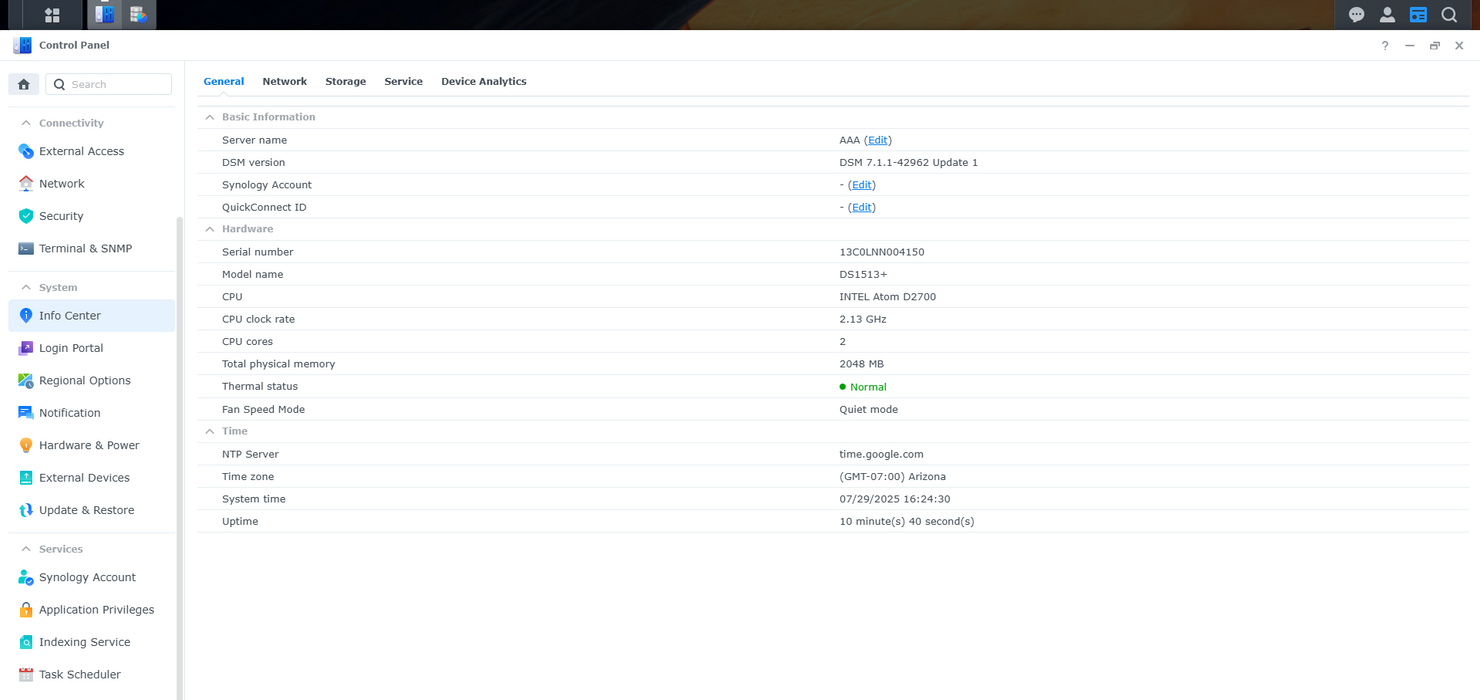Image resolution: width=1480 pixels, height=700 pixels.
Task: Switch to the Device Analytics tab
Action: pyautogui.click(x=483, y=81)
